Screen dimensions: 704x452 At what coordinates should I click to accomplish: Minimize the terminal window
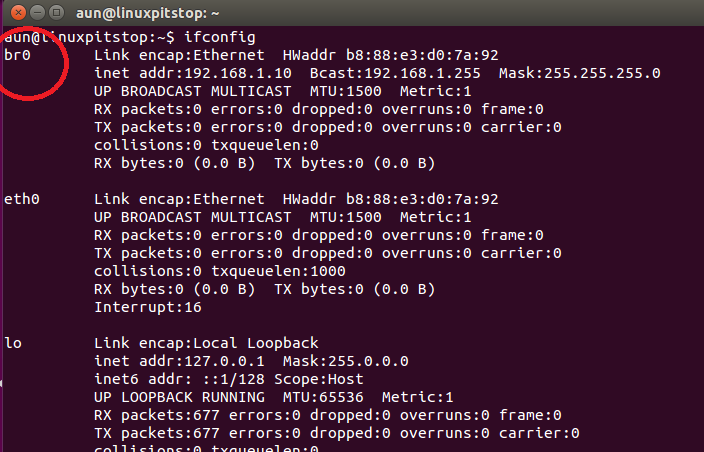pos(37,13)
